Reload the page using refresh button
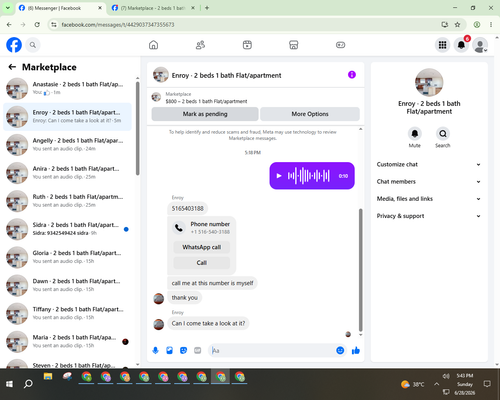This screenshot has height=400, width=500. [37, 24]
